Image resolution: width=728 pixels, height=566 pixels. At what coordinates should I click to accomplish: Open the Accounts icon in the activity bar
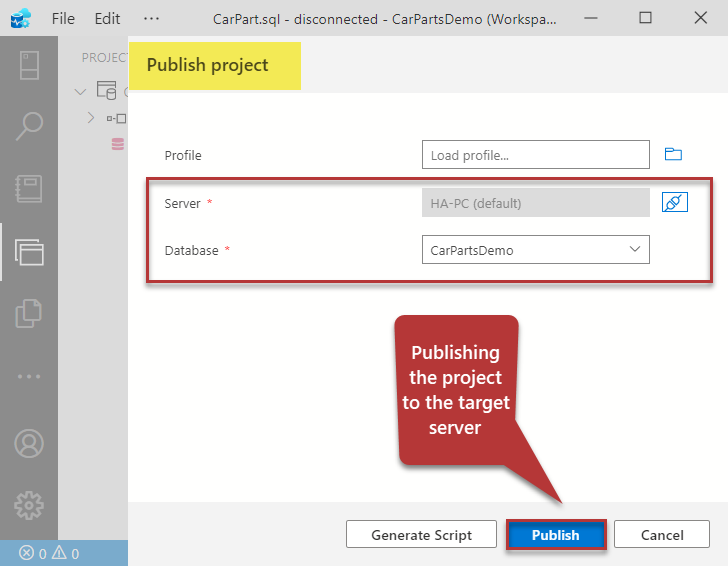[29, 443]
